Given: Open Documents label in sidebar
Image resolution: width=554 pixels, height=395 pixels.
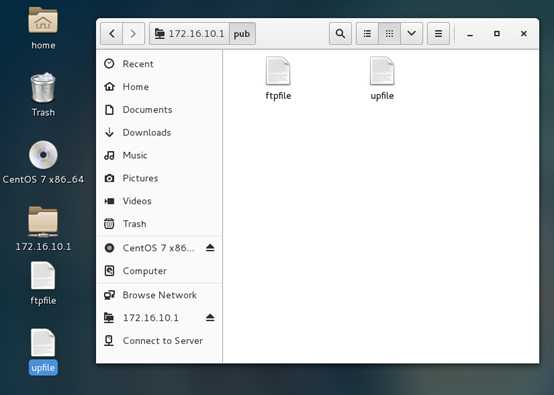Looking at the screenshot, I should coord(147,110).
